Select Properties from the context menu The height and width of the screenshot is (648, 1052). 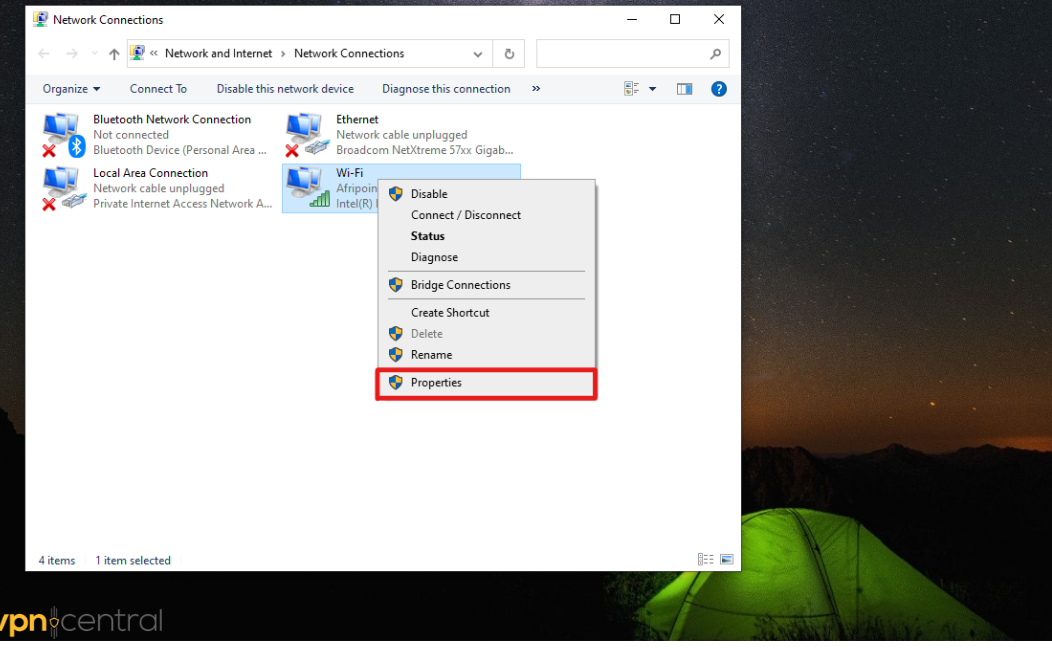click(x=435, y=382)
